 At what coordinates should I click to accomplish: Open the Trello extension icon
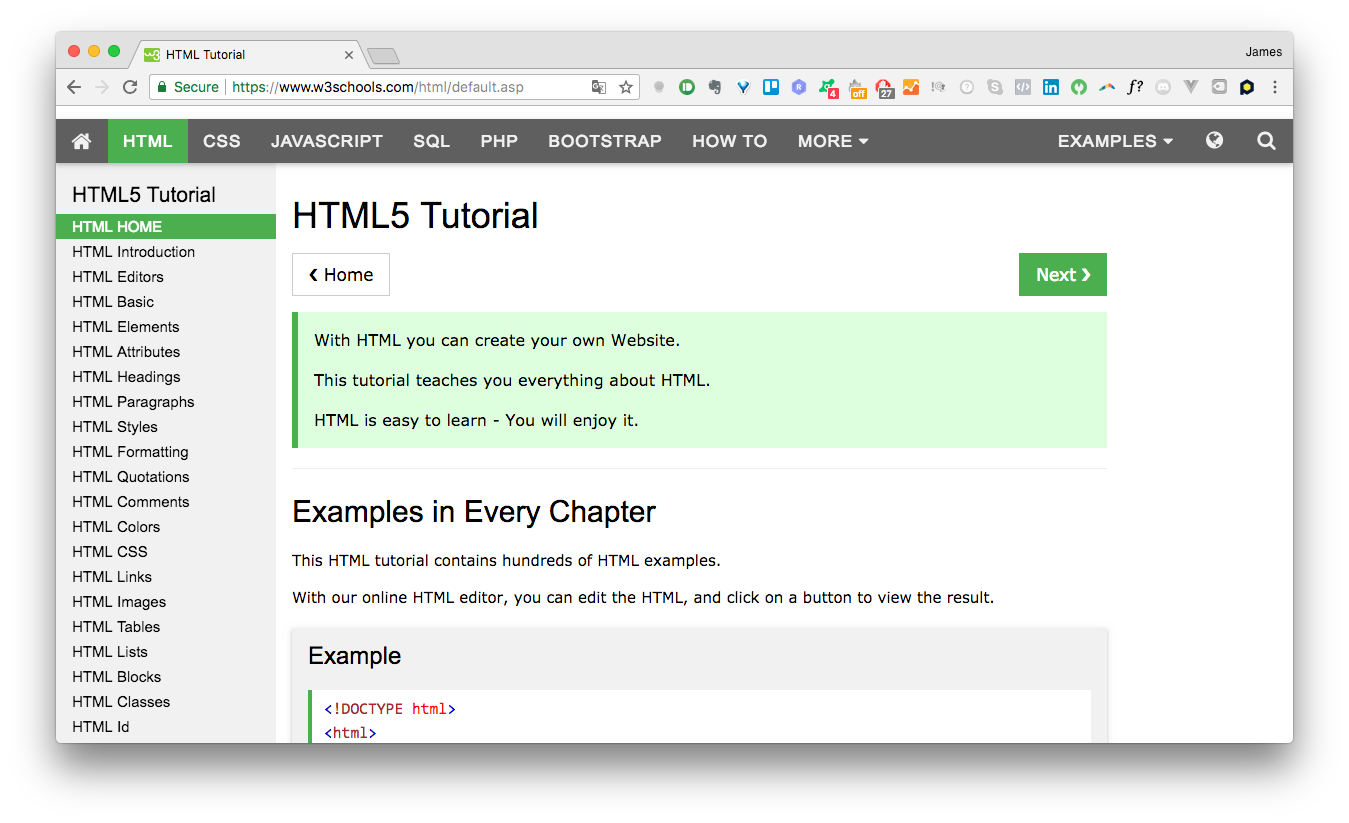click(x=771, y=87)
